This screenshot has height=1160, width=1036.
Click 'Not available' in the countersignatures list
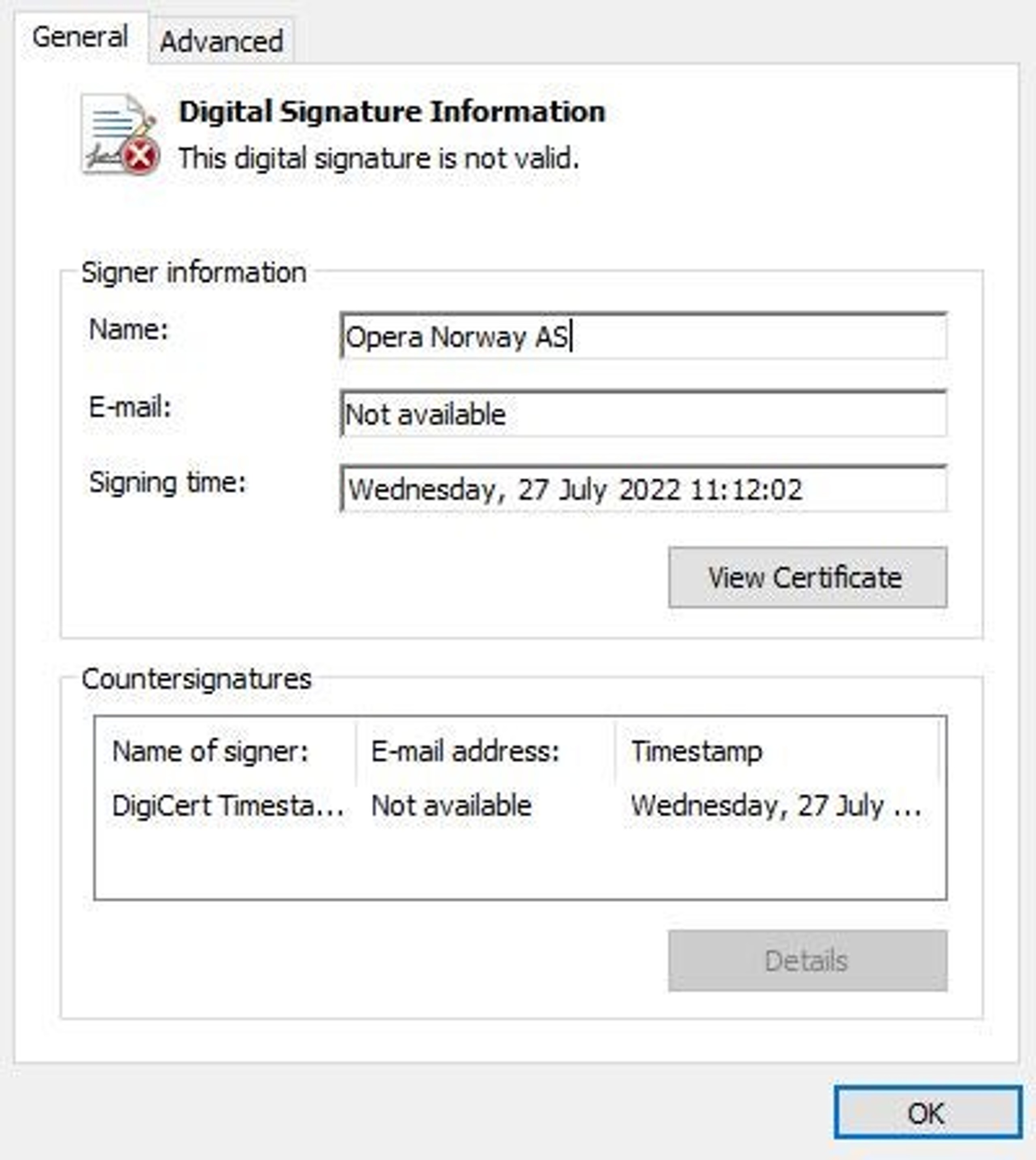451,806
